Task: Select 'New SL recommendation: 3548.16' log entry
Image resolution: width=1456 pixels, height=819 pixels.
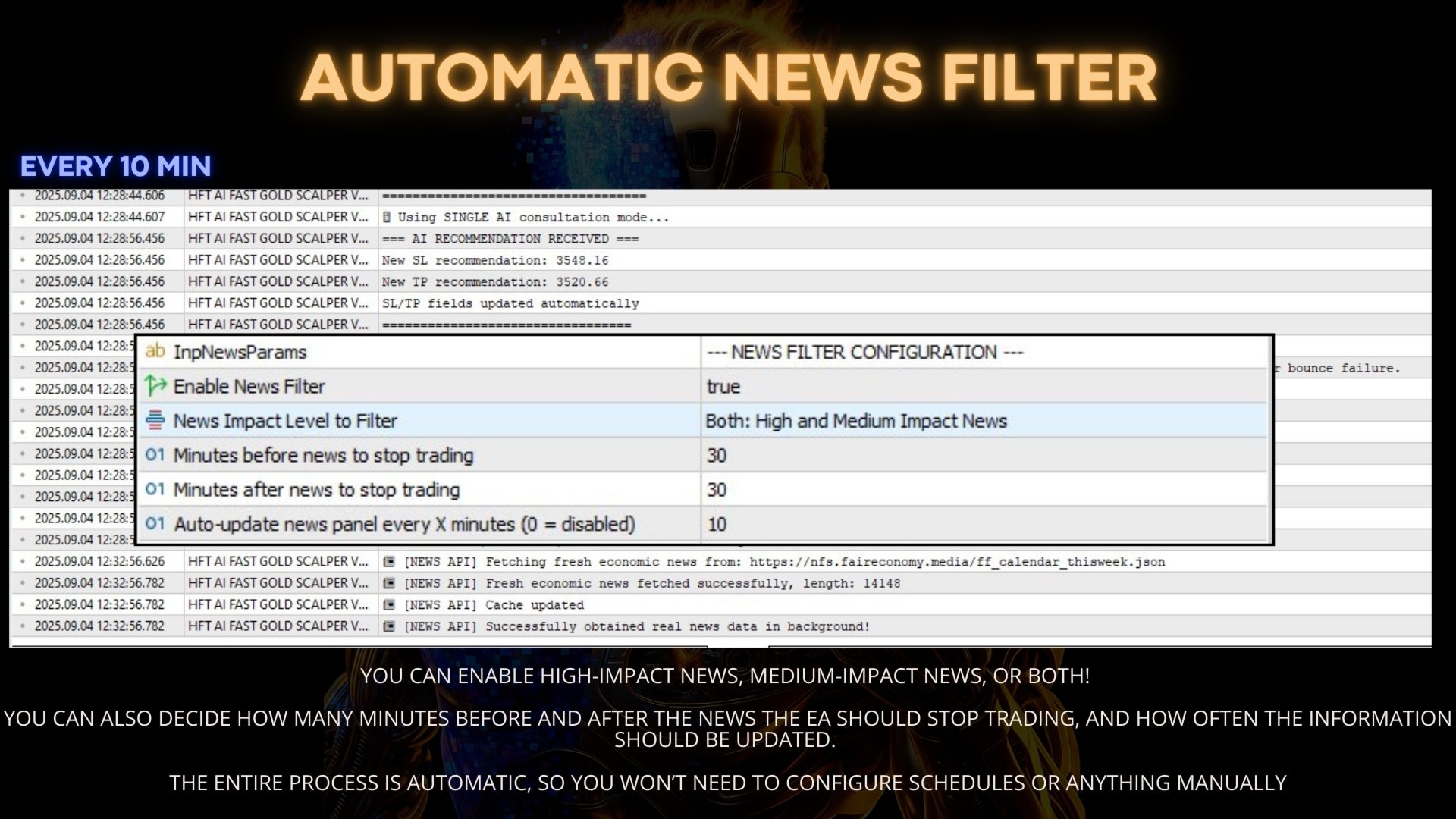Action: point(495,261)
